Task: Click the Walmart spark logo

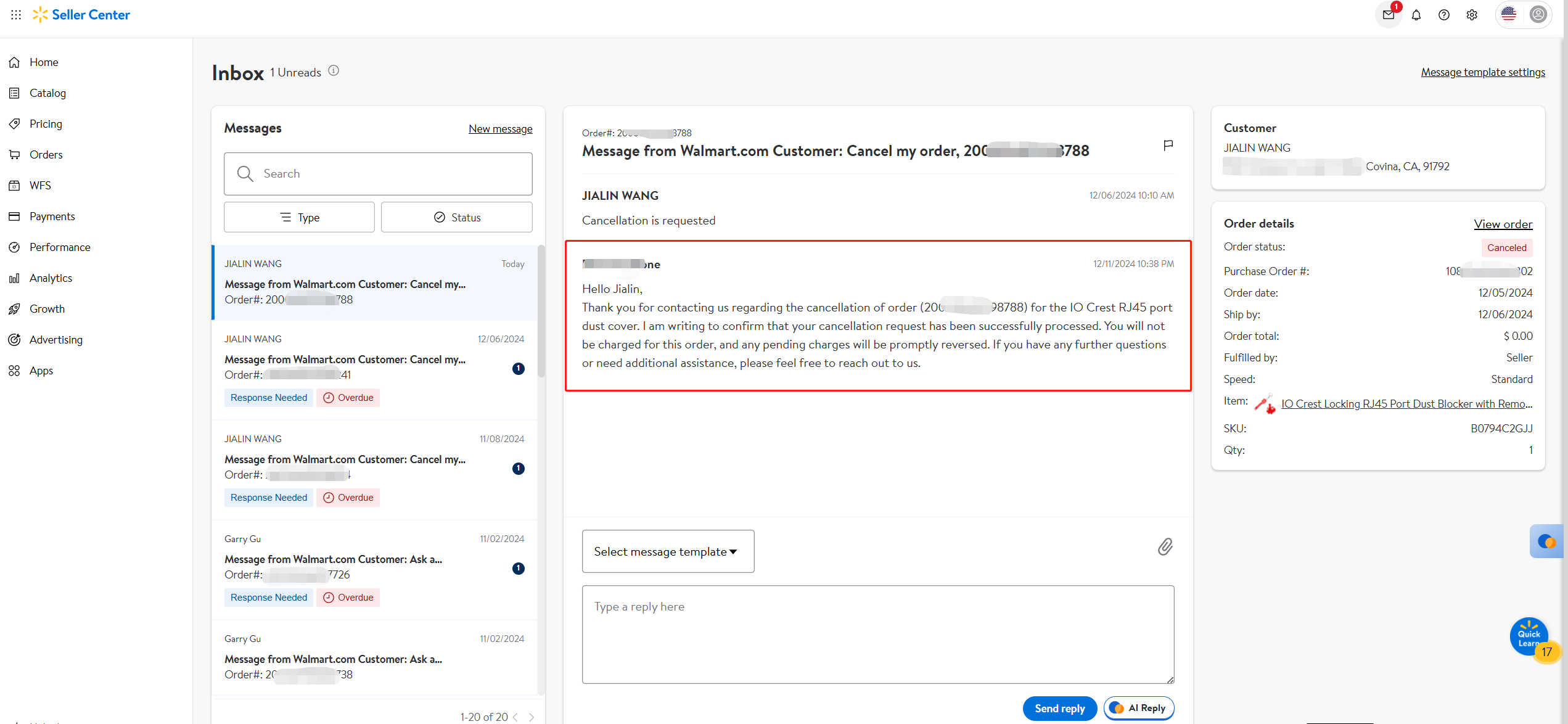Action: click(x=40, y=14)
